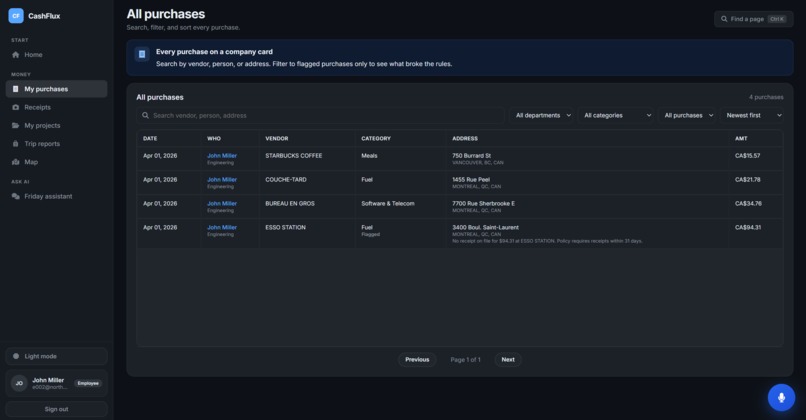Click the Receipts camera icon
Image resolution: width=806 pixels, height=420 pixels.
[x=15, y=107]
